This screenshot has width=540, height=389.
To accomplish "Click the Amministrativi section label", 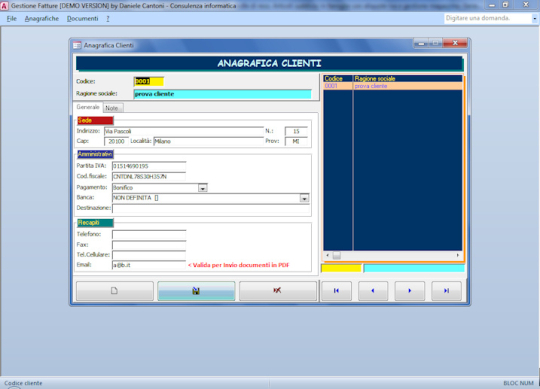I will pyautogui.click(x=95, y=154).
